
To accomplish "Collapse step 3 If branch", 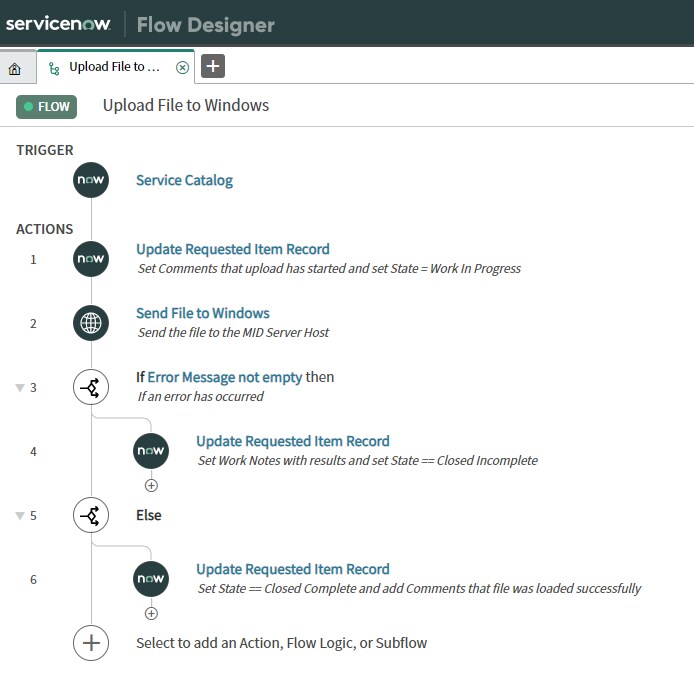I will (x=20, y=388).
